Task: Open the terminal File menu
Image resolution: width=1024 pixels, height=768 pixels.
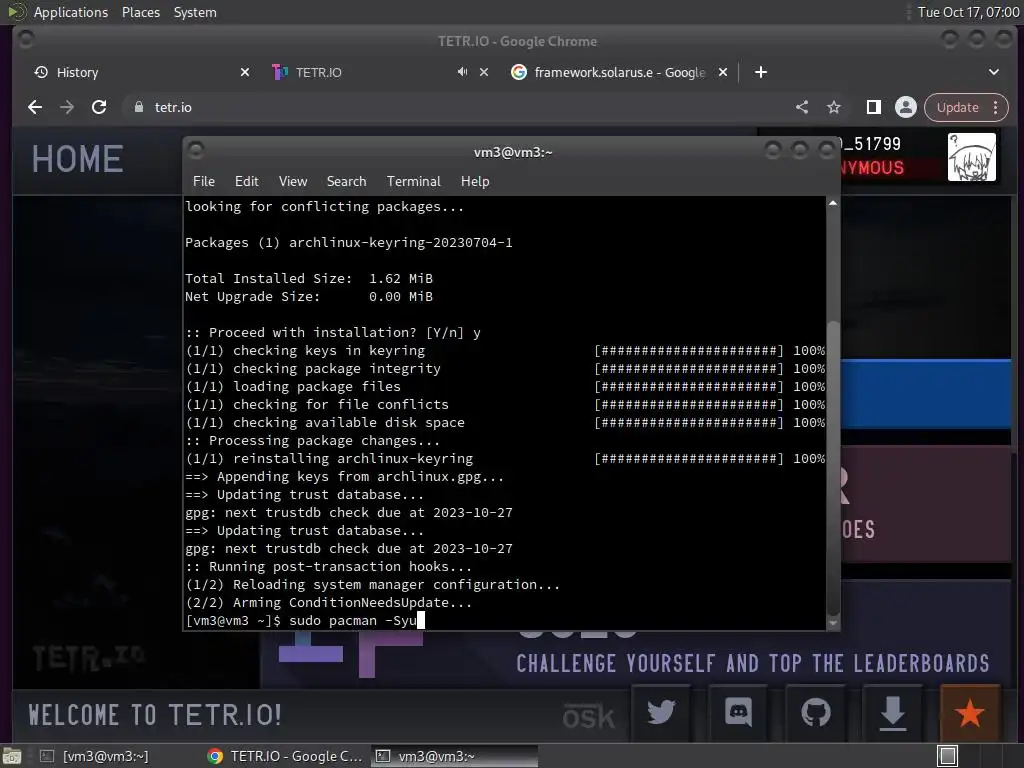Action: tap(204, 181)
